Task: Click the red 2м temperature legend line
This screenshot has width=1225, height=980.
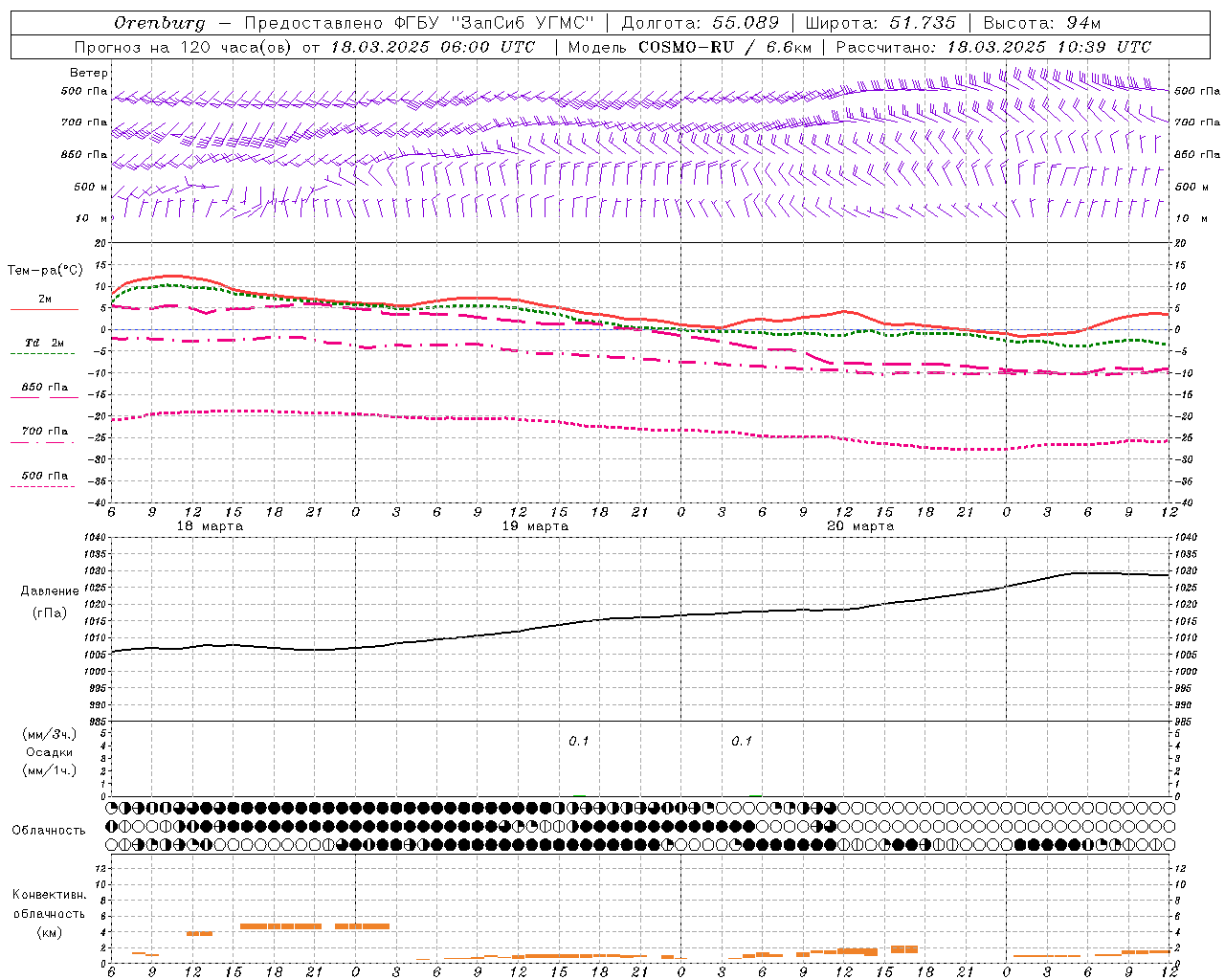Action: tap(44, 310)
